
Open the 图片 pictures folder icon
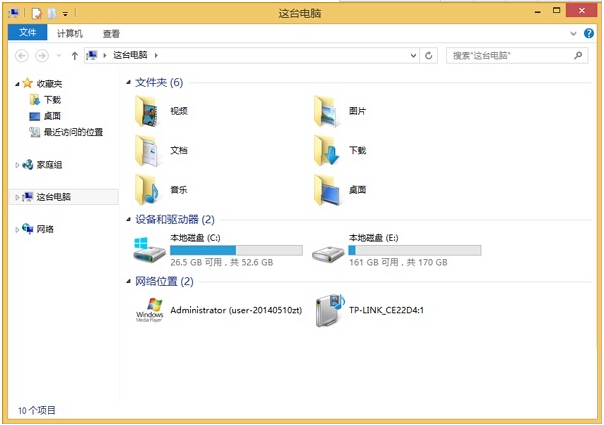pos(325,111)
